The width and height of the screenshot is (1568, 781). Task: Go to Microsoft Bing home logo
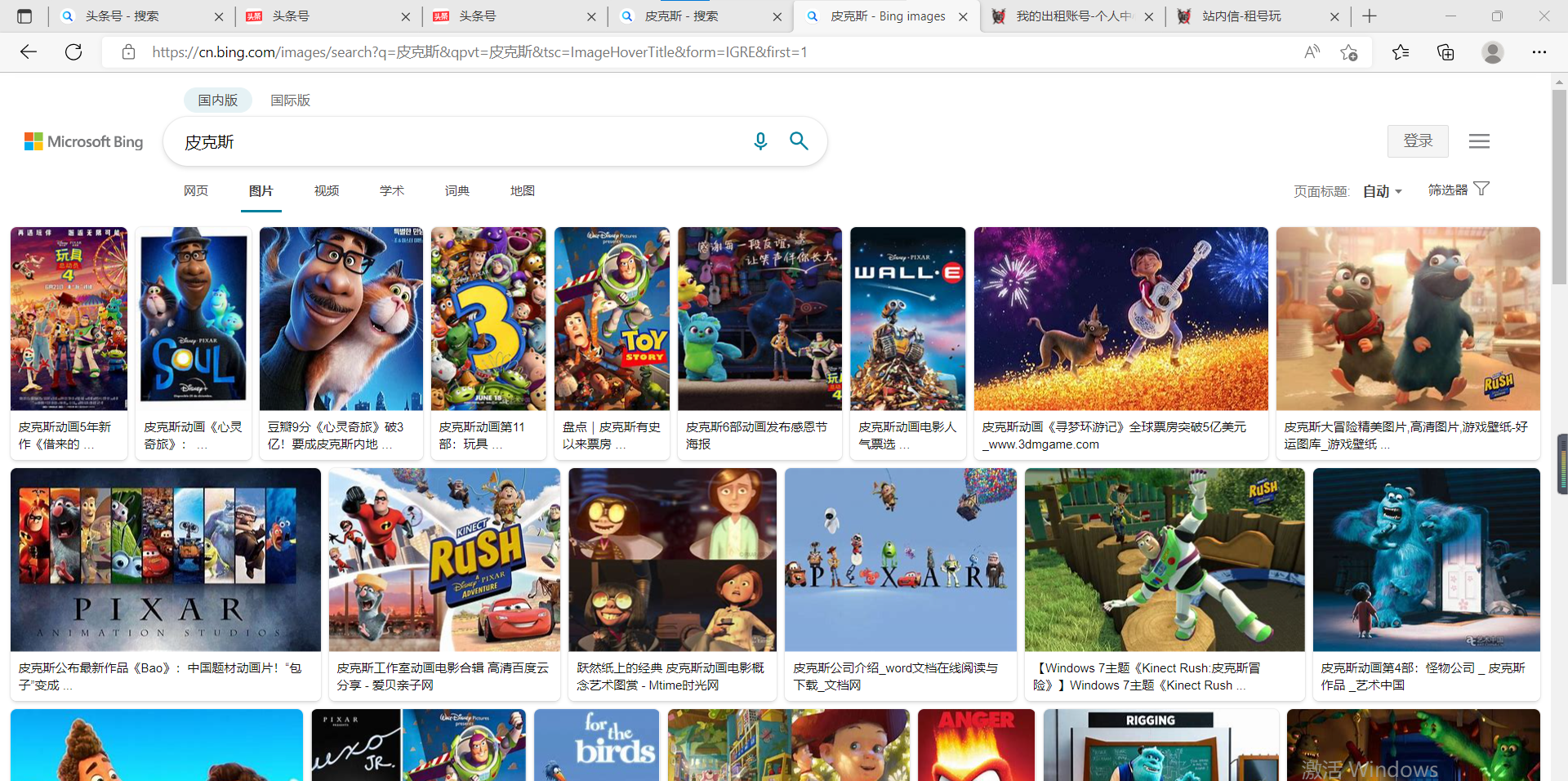coord(84,141)
